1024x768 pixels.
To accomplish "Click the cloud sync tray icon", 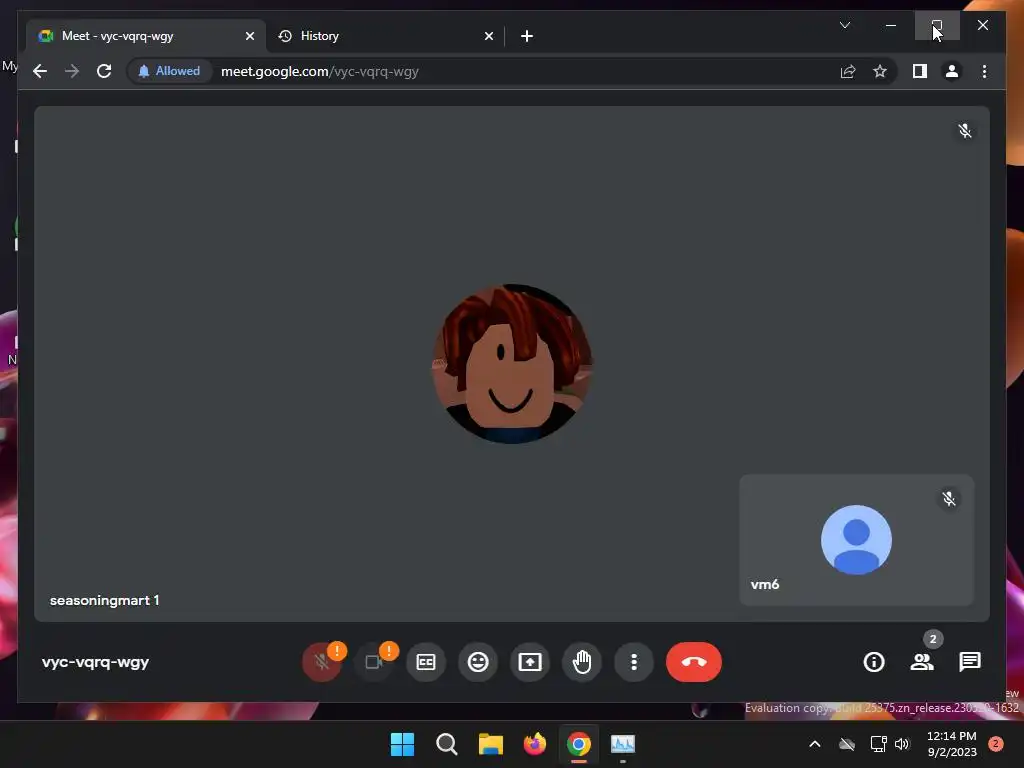I will 846,744.
